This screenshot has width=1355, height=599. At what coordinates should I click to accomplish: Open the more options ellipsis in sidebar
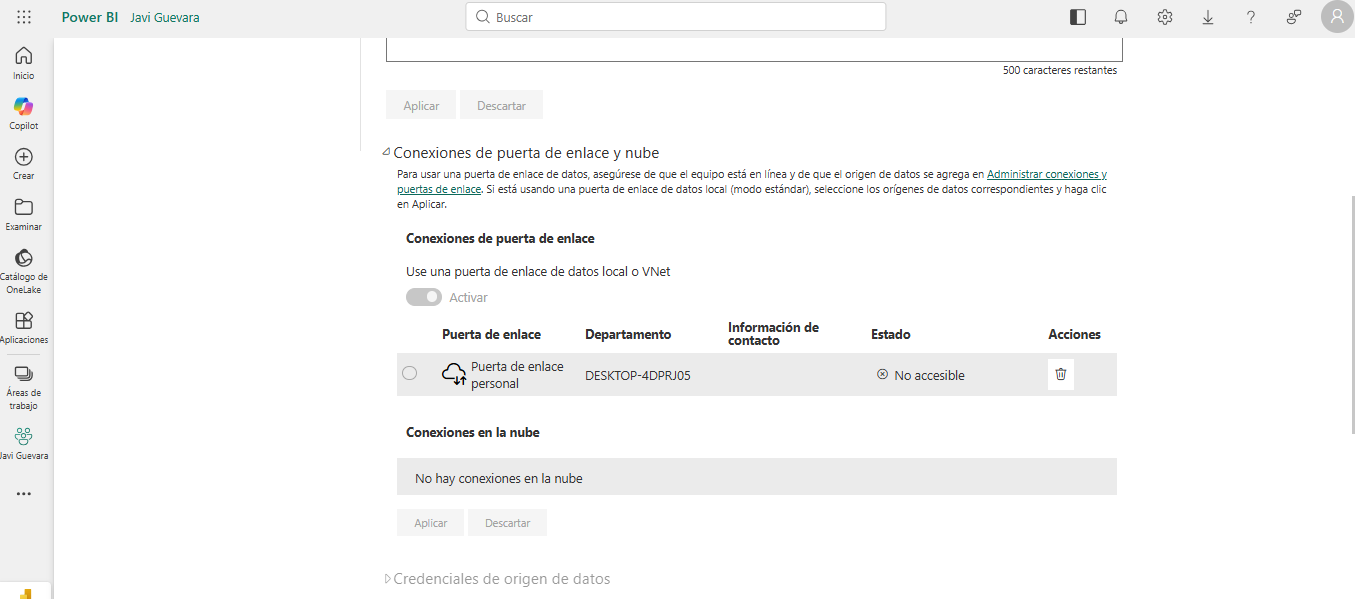tap(24, 493)
